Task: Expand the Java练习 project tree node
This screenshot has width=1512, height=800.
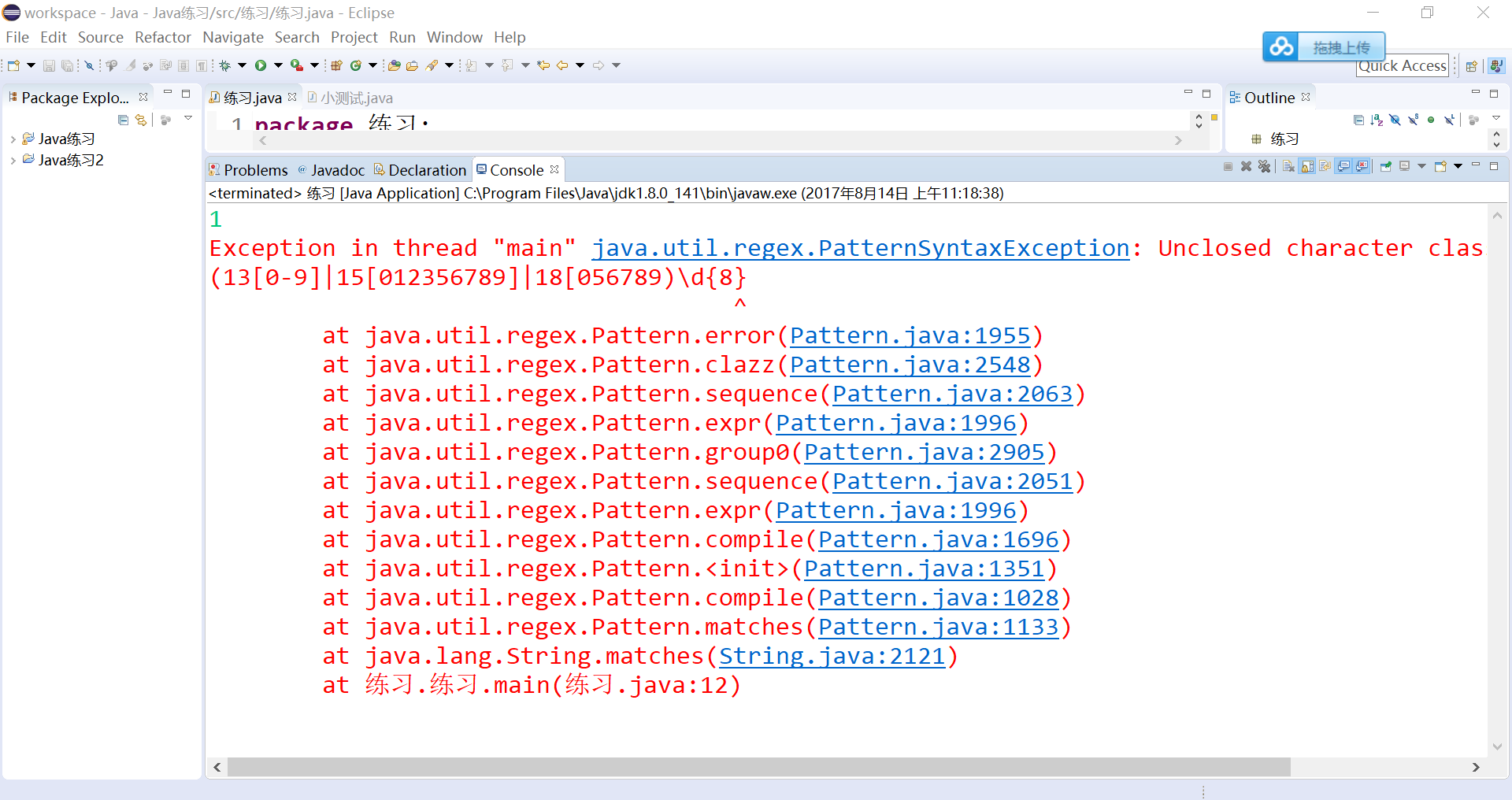Action: [x=13, y=139]
